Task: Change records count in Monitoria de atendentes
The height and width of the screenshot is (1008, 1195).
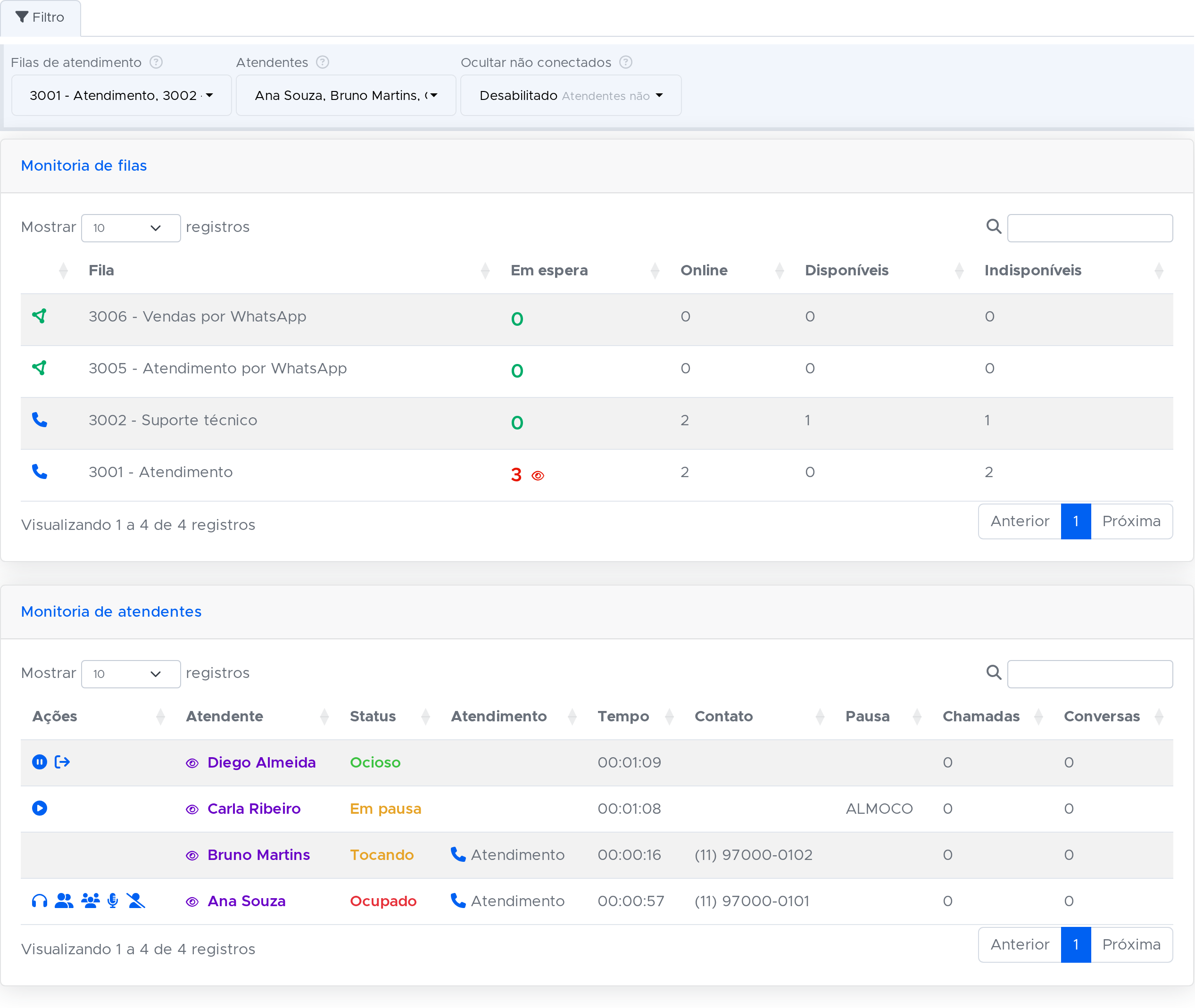Action: coord(131,674)
